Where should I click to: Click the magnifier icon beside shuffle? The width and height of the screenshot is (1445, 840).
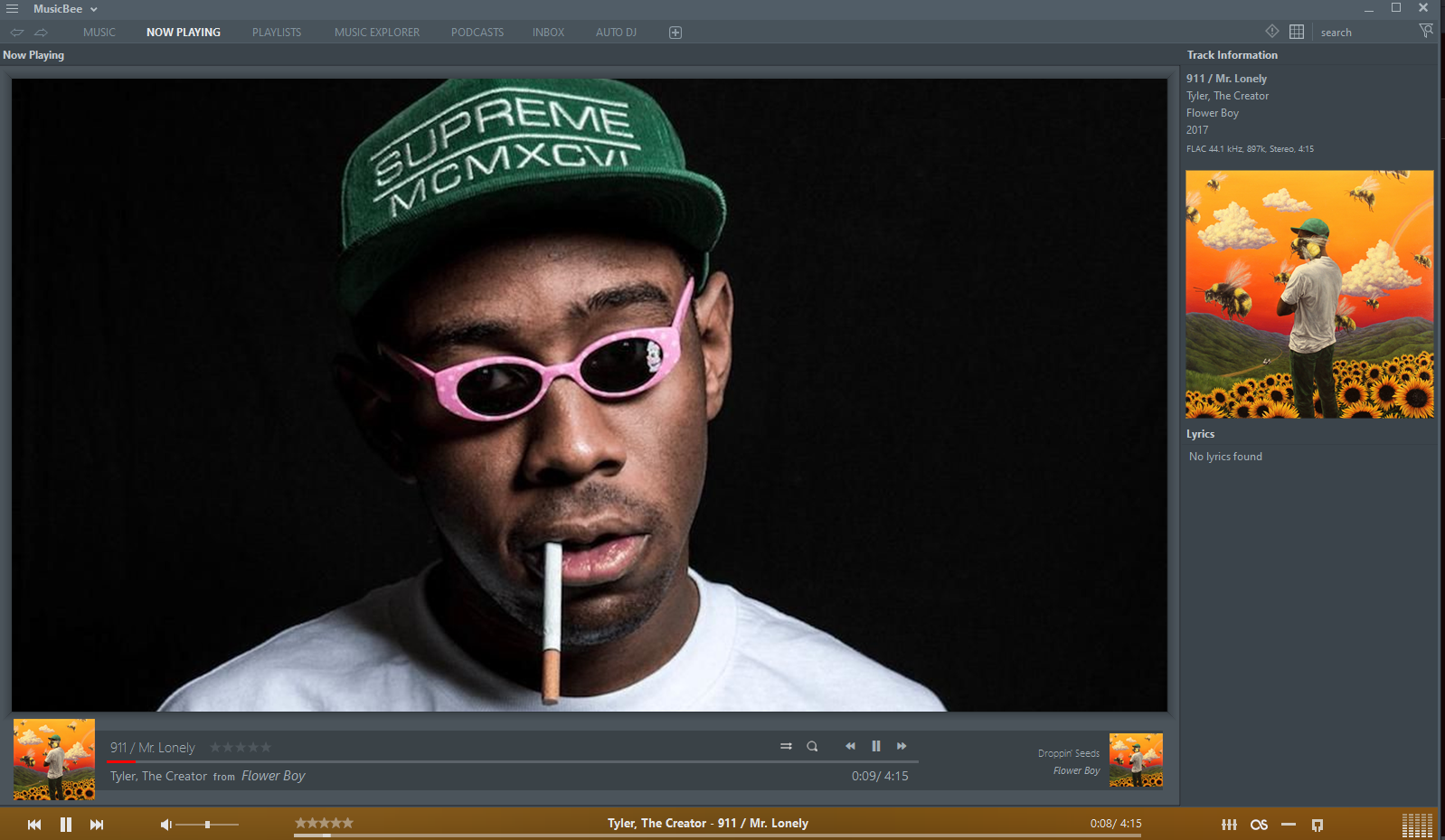tap(812, 746)
